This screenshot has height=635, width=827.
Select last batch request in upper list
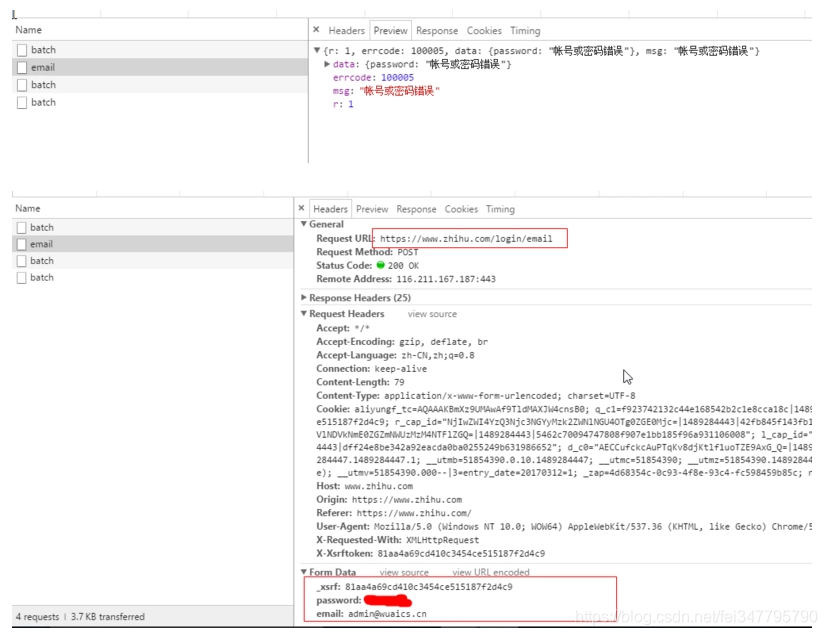point(160,102)
